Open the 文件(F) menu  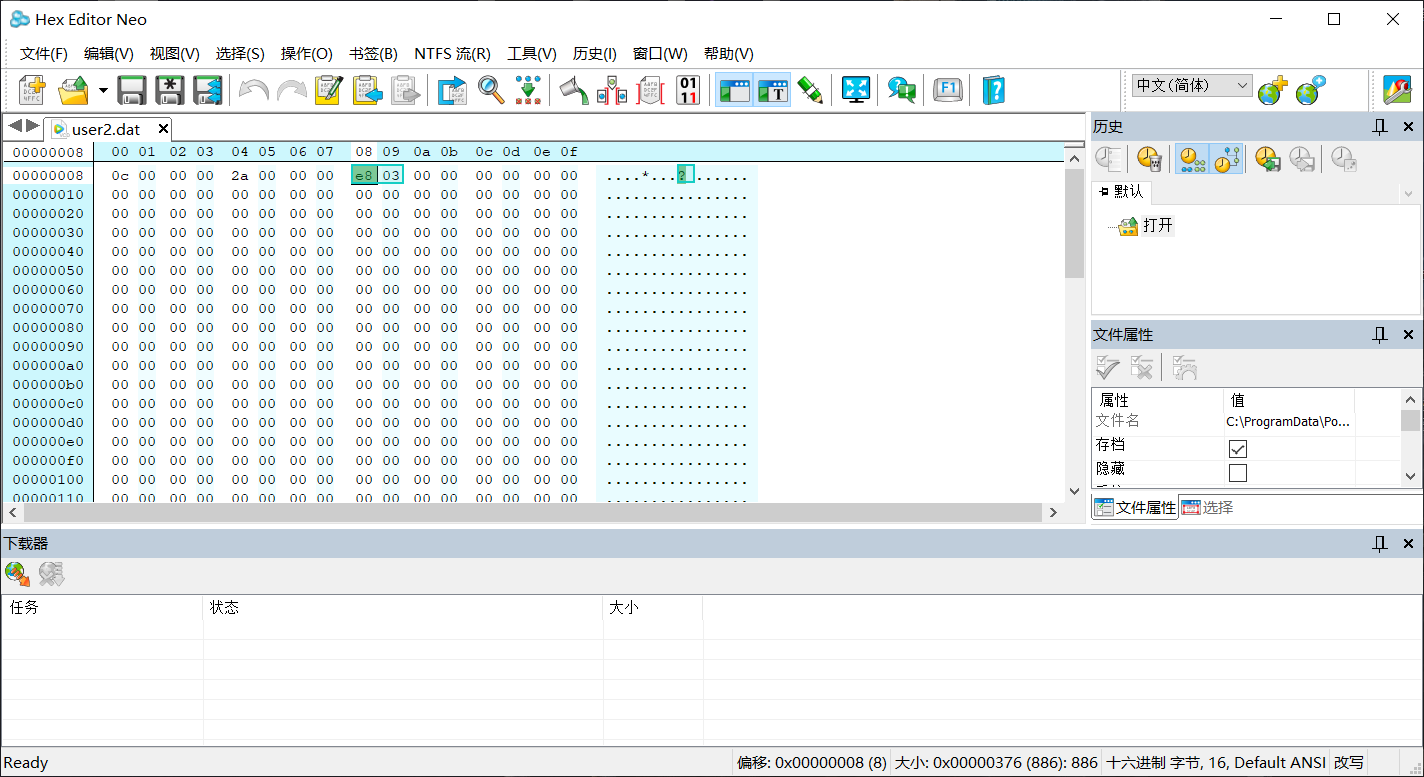44,54
